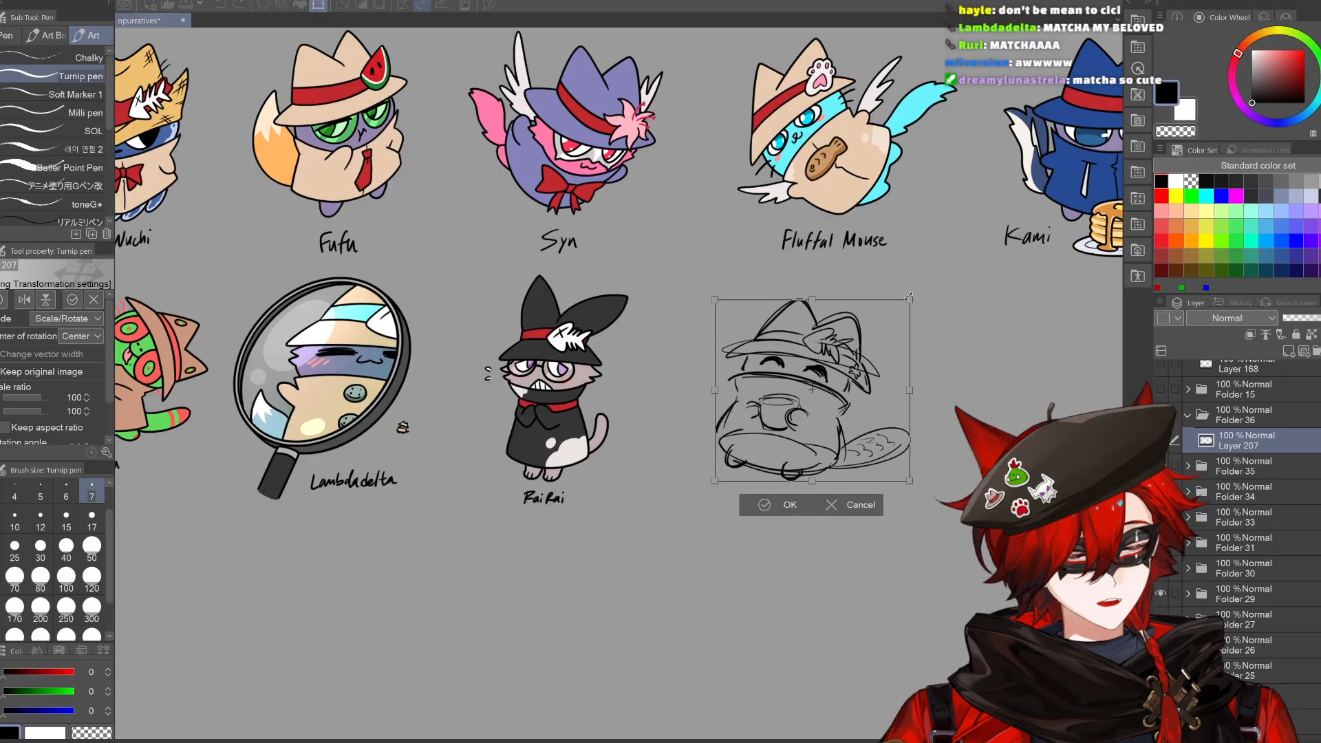
Task: Collapse Folder 36 in the layer list
Action: point(1188,415)
